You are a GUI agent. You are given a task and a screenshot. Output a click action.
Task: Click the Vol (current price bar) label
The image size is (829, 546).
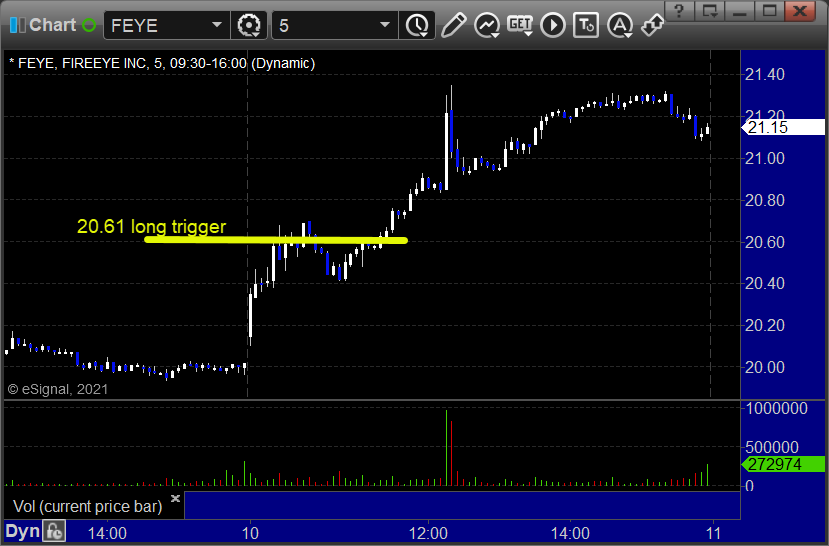click(88, 506)
